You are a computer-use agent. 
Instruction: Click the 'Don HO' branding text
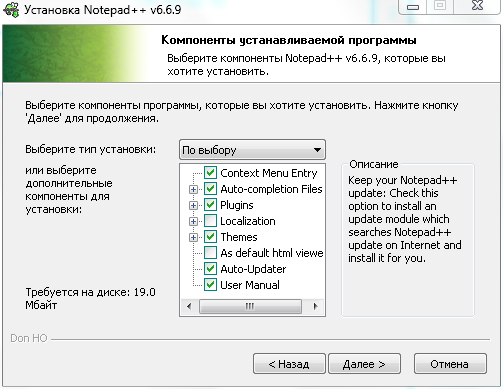pos(29,338)
